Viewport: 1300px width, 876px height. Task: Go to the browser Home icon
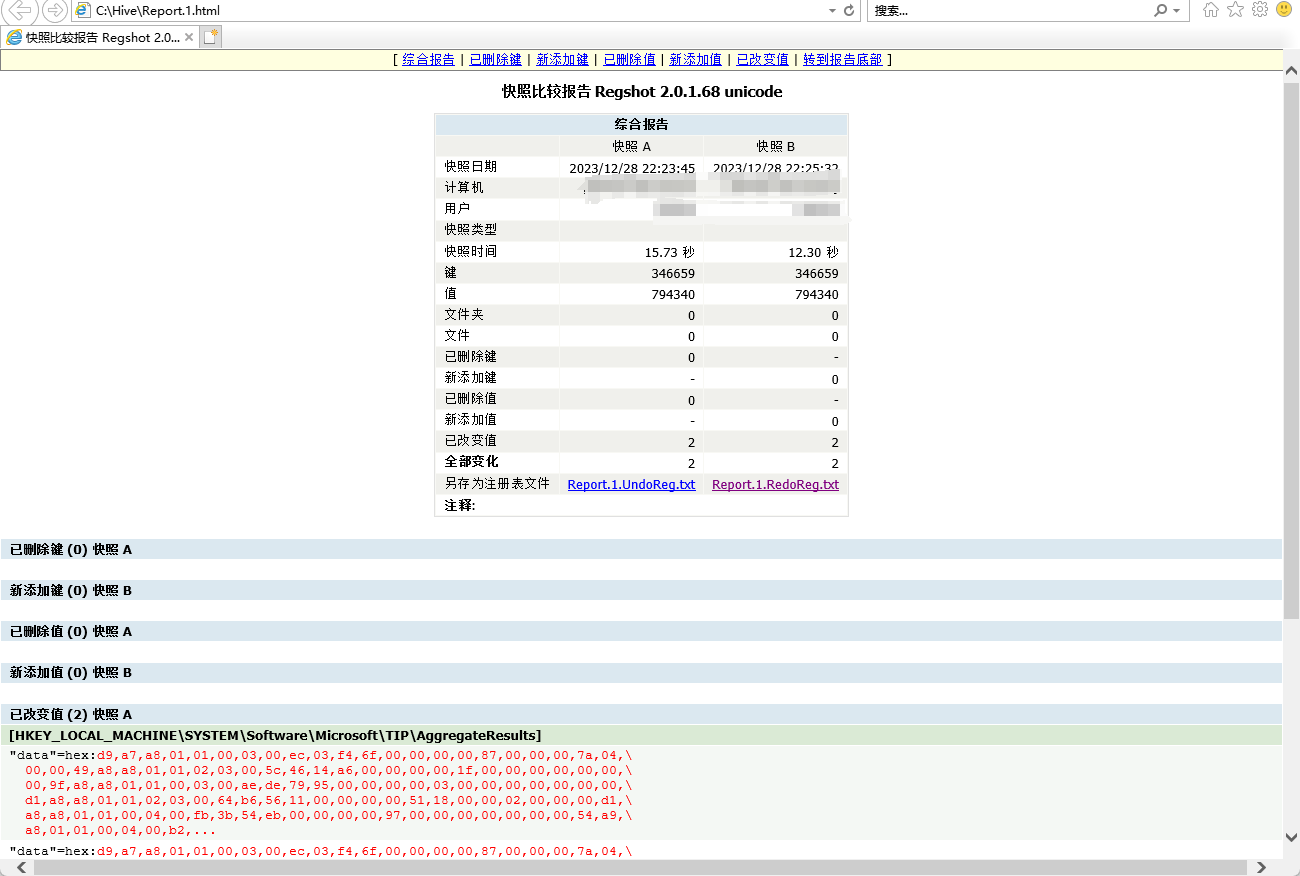pos(1211,10)
